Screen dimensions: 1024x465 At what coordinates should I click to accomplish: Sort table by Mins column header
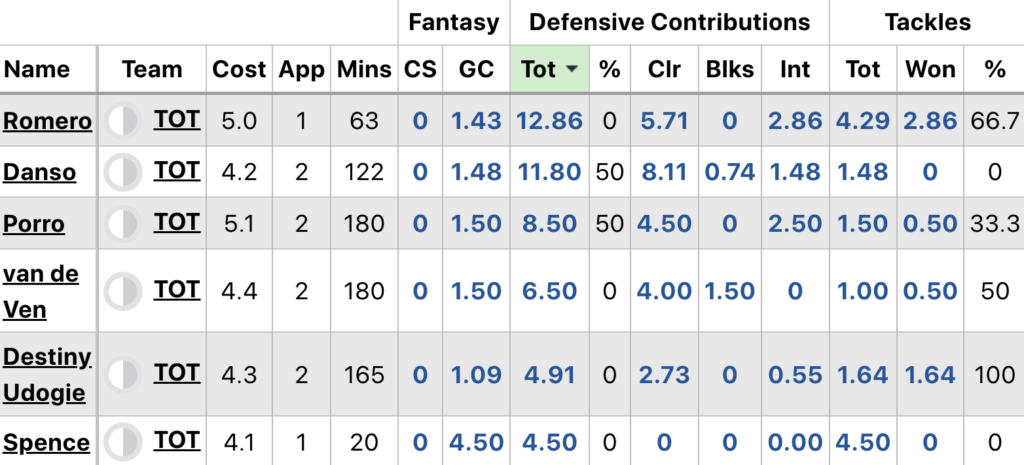pyautogui.click(x=364, y=70)
